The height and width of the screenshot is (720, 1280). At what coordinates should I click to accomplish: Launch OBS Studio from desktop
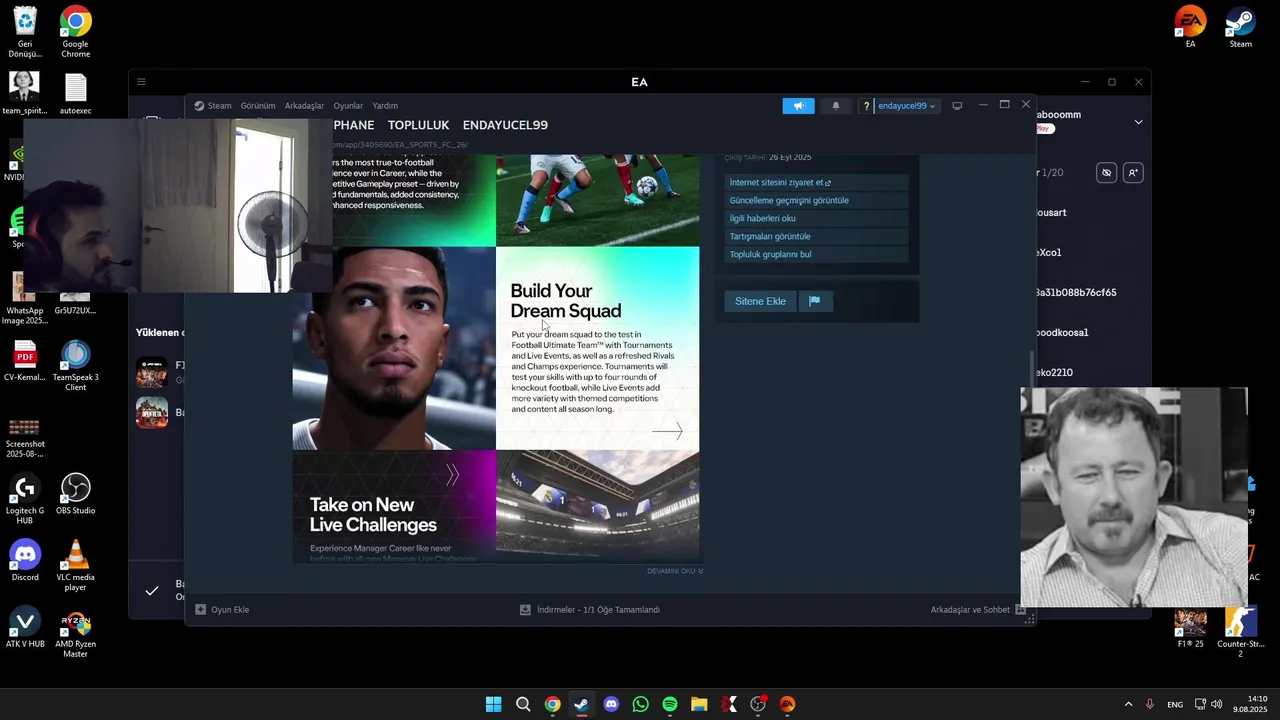click(x=75, y=494)
